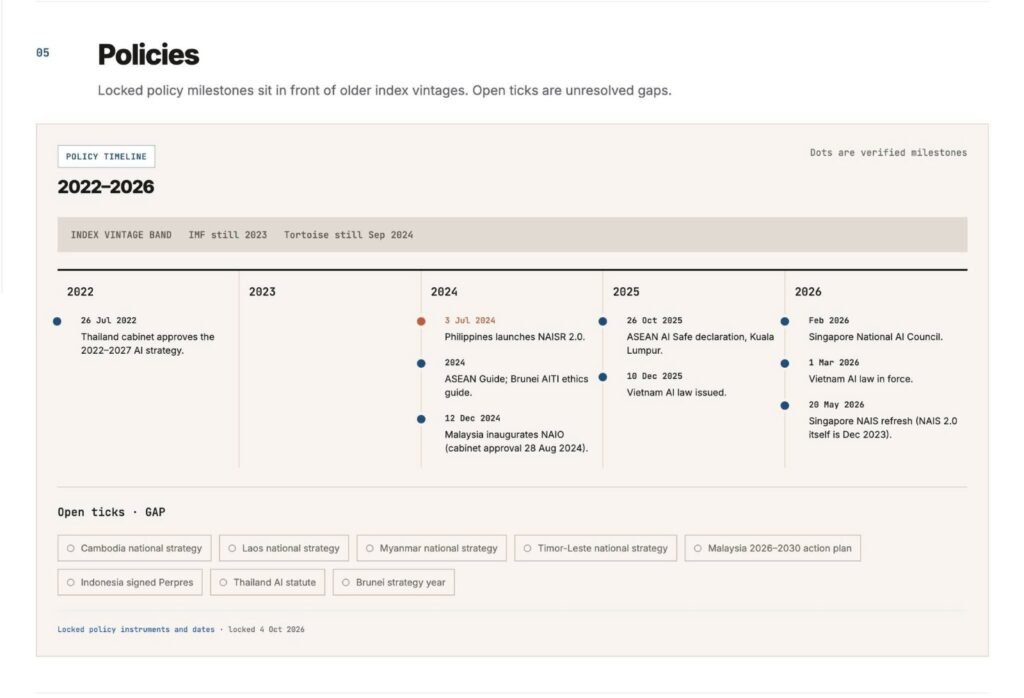Select the Timor-Leste national strategy chip
Screen dimensions: 1024x698
click(x=596, y=548)
